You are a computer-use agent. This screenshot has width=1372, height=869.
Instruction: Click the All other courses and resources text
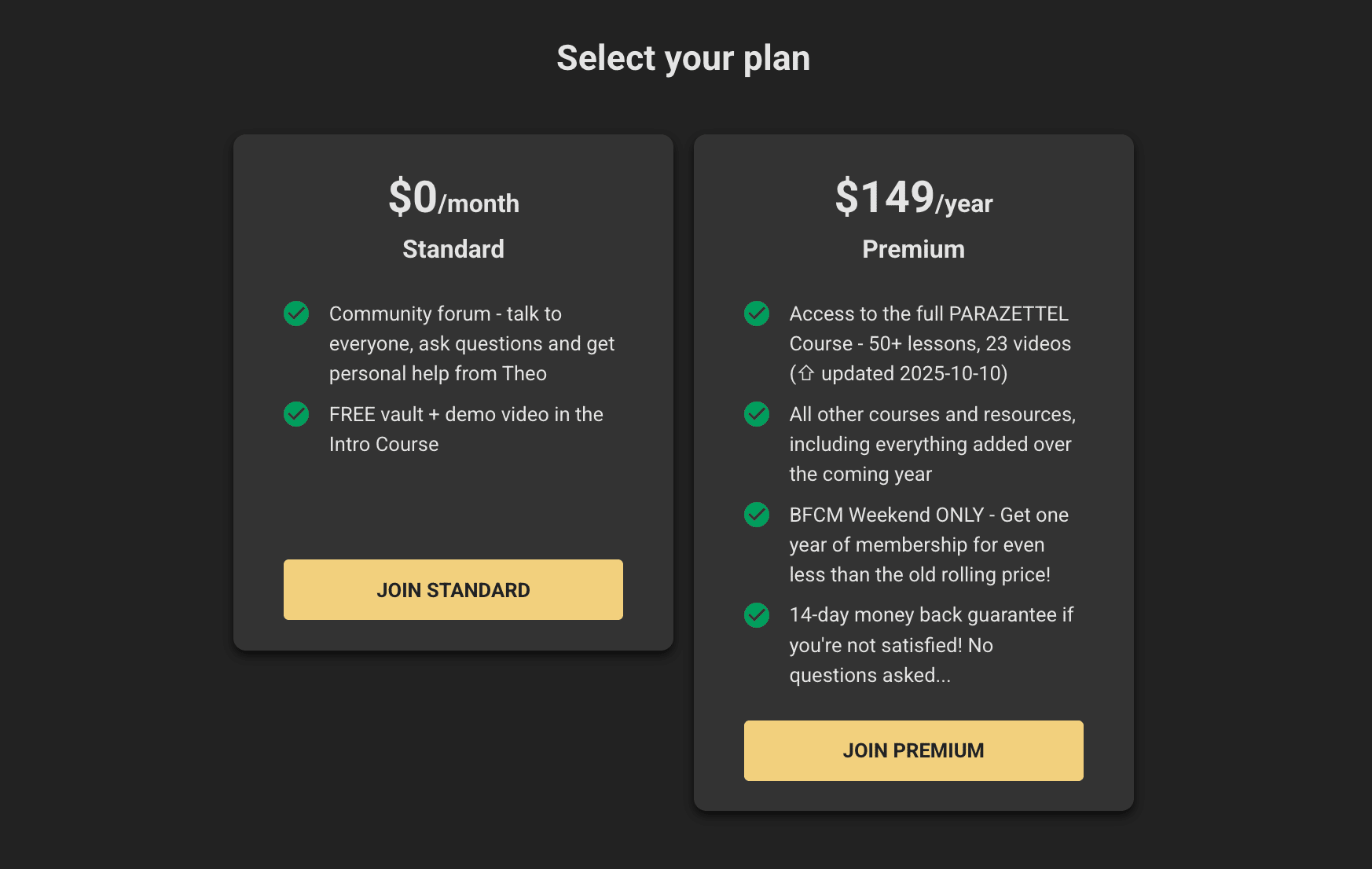[932, 444]
